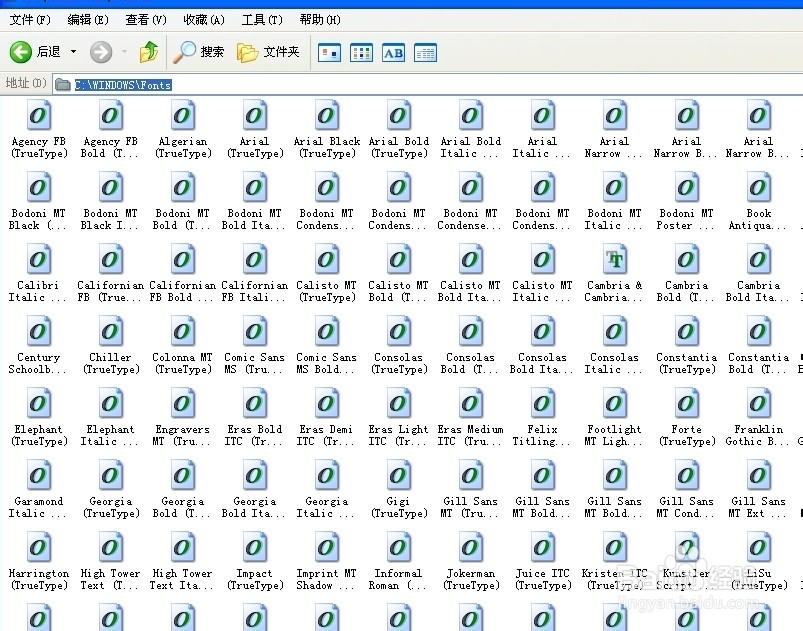Select the Georgia (TrueType) font
This screenshot has width=803, height=631.
111,490
